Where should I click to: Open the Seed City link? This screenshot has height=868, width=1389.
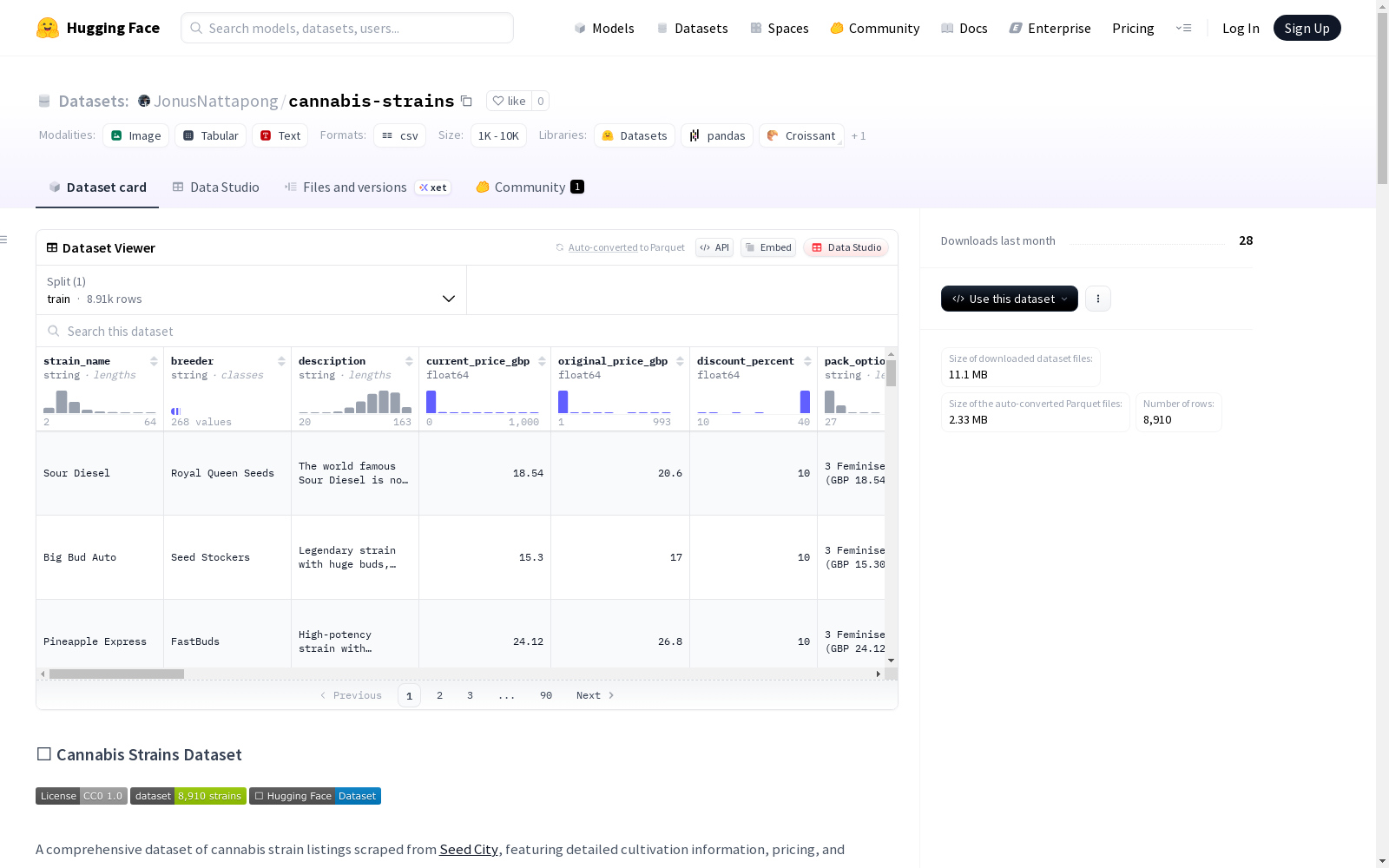point(469,849)
